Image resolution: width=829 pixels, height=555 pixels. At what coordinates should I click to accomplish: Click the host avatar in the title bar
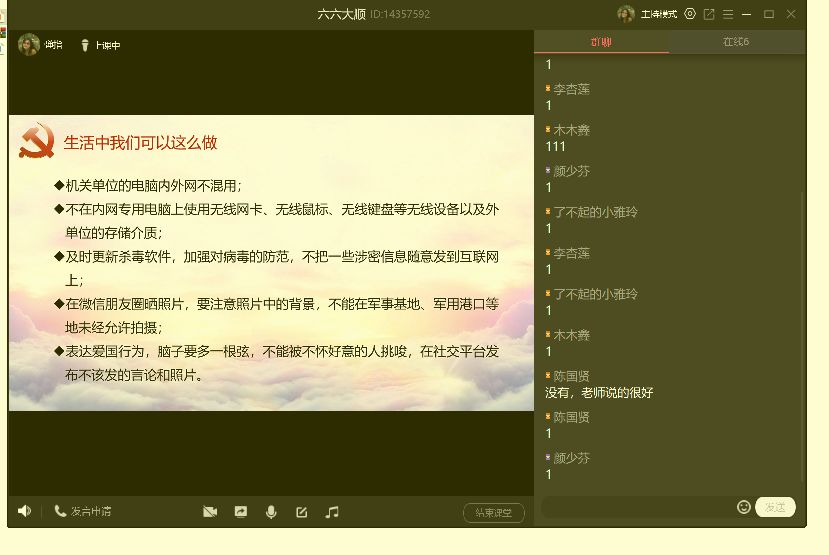tap(626, 14)
